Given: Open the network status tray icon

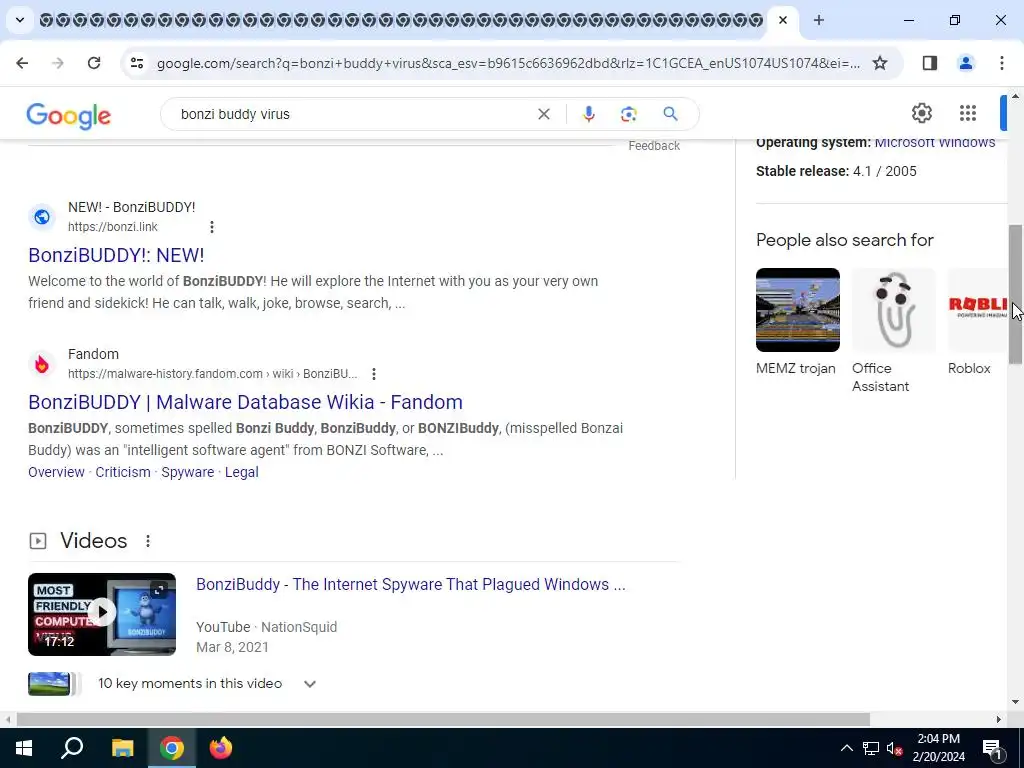Looking at the screenshot, I should tap(871, 748).
